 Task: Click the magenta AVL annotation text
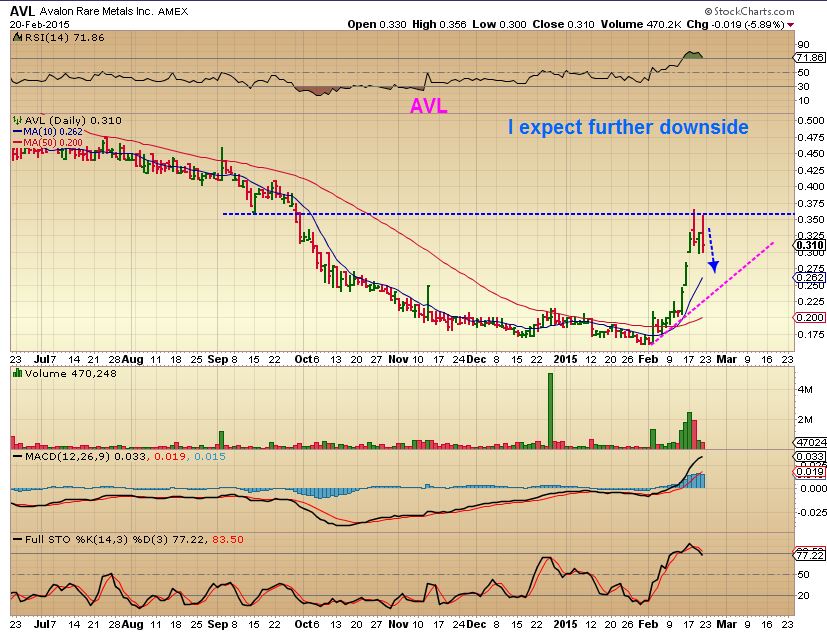(426, 106)
